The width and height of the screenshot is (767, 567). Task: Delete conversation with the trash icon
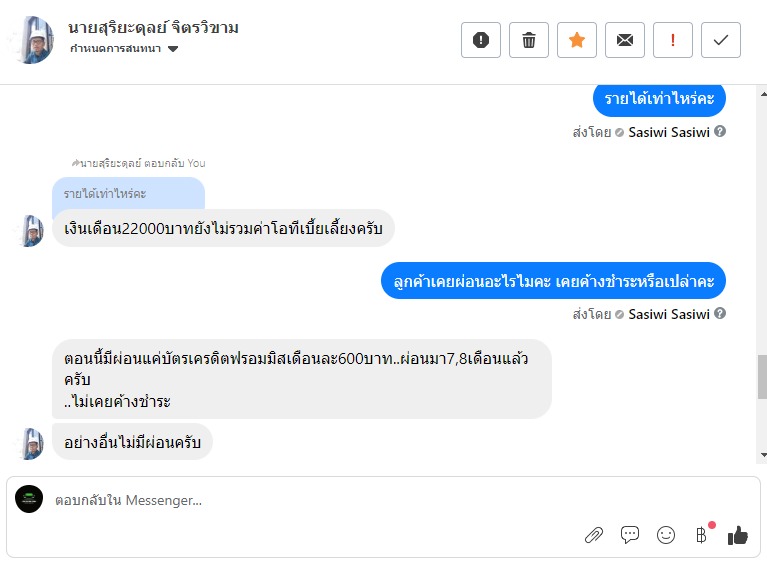coord(529,40)
